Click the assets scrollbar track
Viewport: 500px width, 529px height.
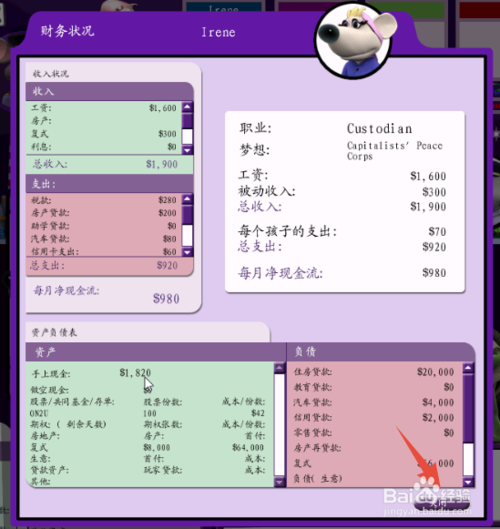(x=279, y=425)
